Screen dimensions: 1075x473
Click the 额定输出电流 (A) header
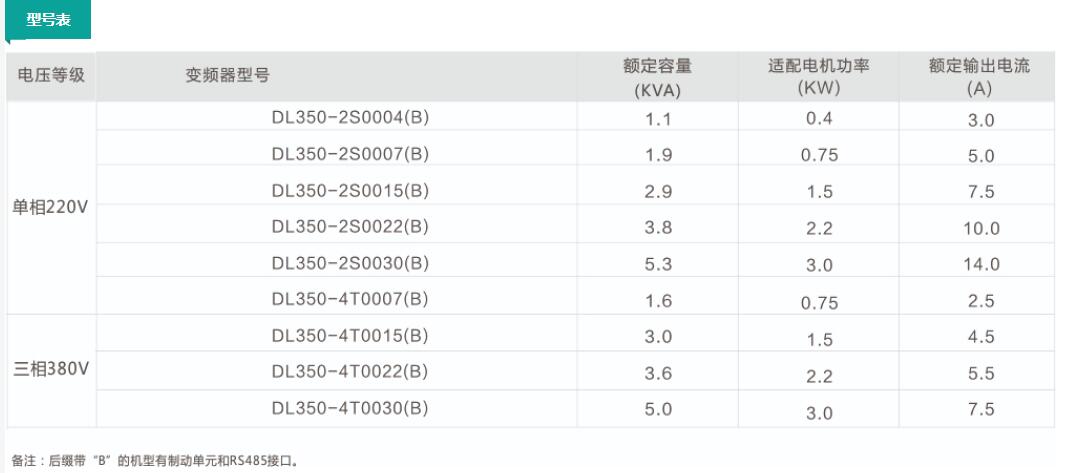click(x=979, y=77)
